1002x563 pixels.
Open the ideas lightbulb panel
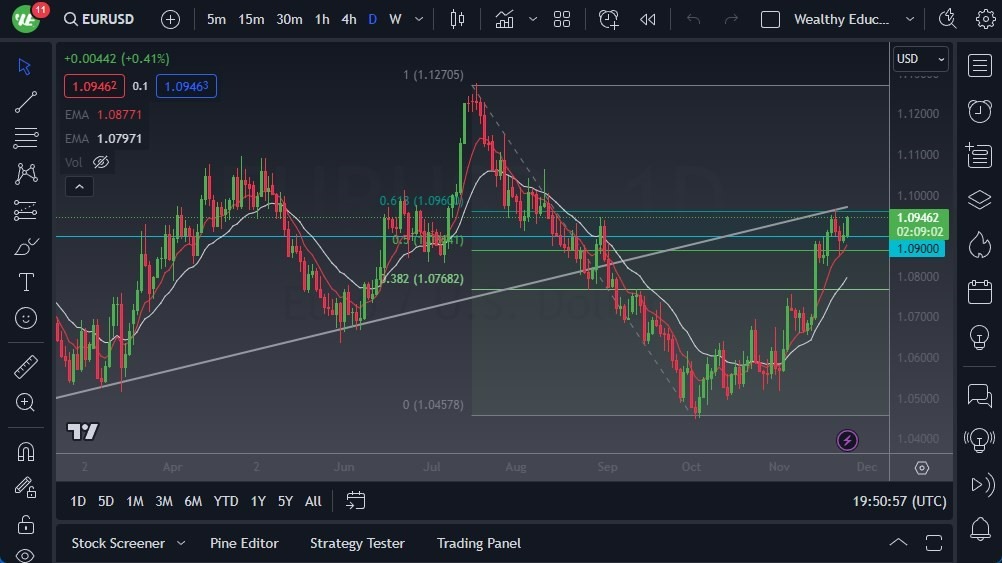(980, 337)
